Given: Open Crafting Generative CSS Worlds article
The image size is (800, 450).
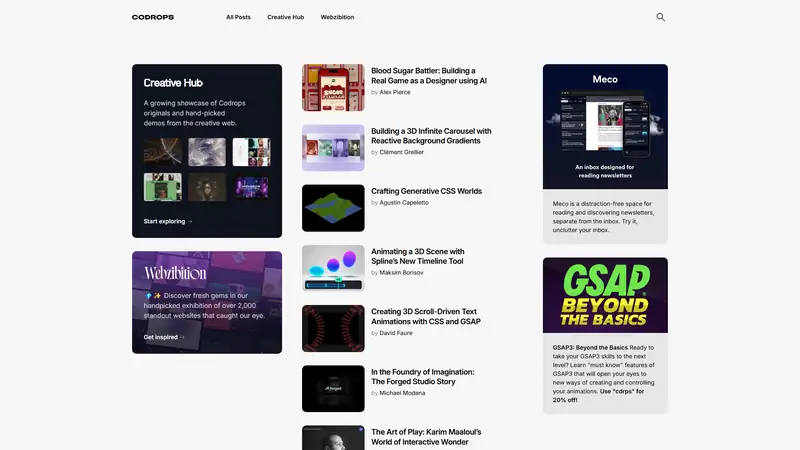Looking at the screenshot, I should tap(426, 191).
